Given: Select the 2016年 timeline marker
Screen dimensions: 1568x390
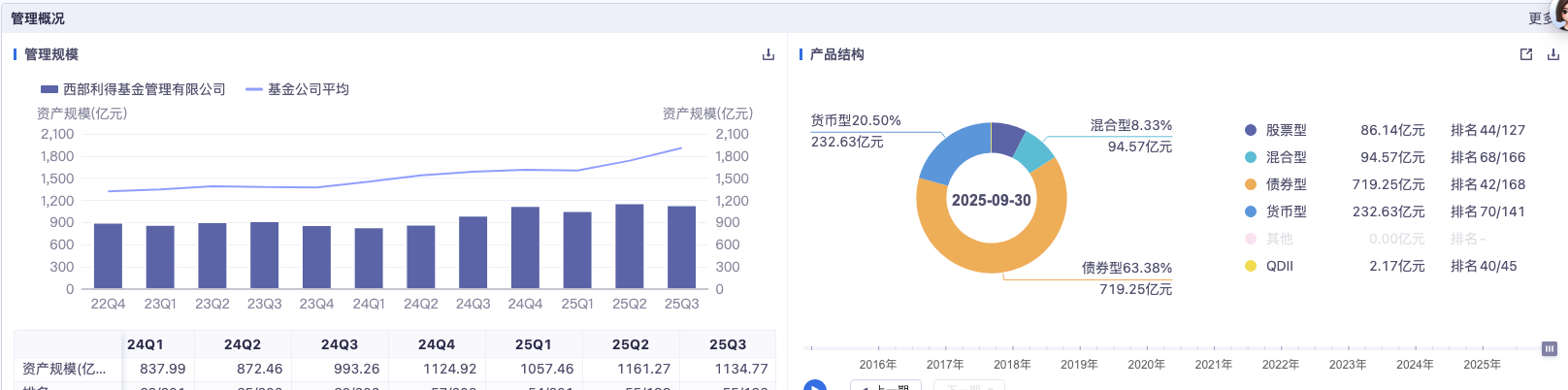Looking at the screenshot, I should [878, 364].
